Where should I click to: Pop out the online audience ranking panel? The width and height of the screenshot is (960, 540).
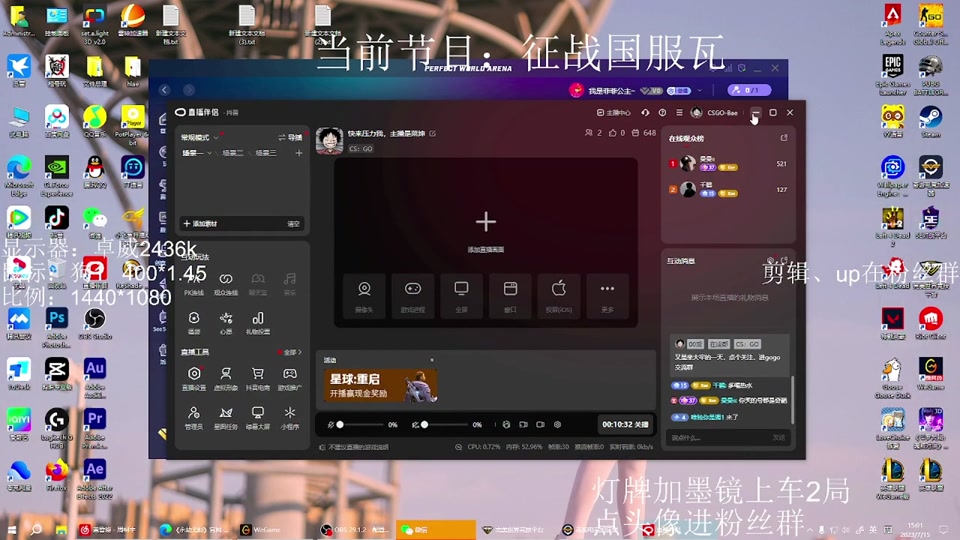[x=784, y=138]
